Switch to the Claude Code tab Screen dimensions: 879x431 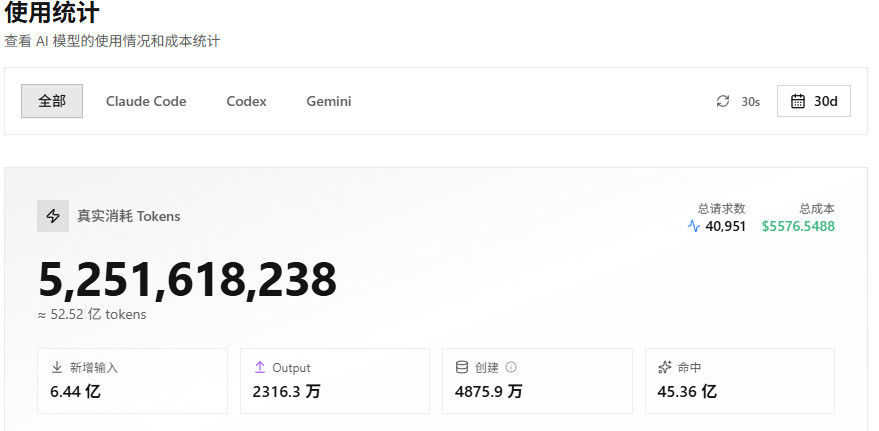pos(146,101)
